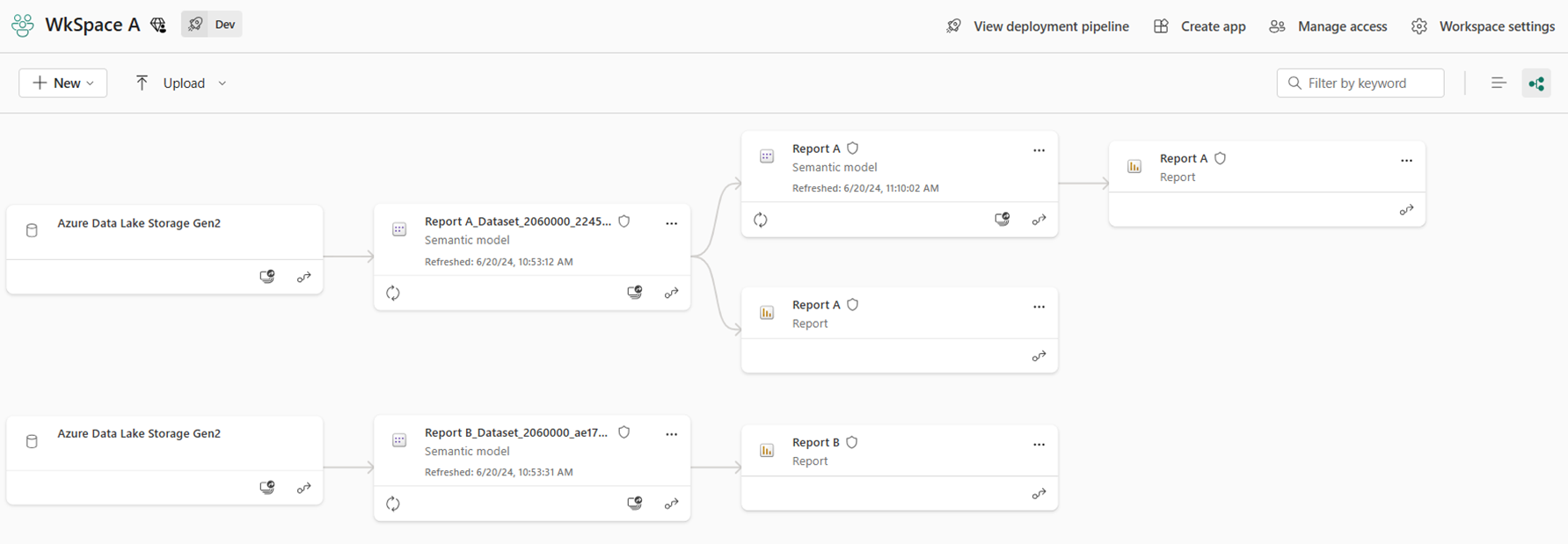Click the WkSpace A workspace logo icon
This screenshot has width=1568, height=544.
point(23,25)
